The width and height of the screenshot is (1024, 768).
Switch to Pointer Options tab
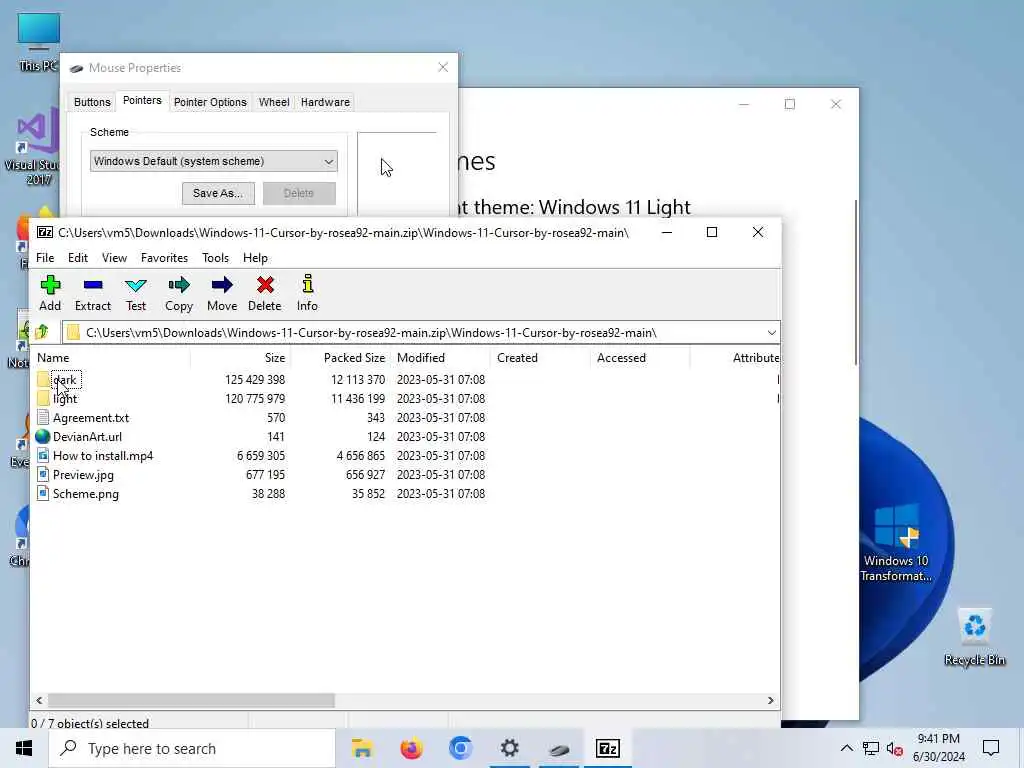[210, 103]
